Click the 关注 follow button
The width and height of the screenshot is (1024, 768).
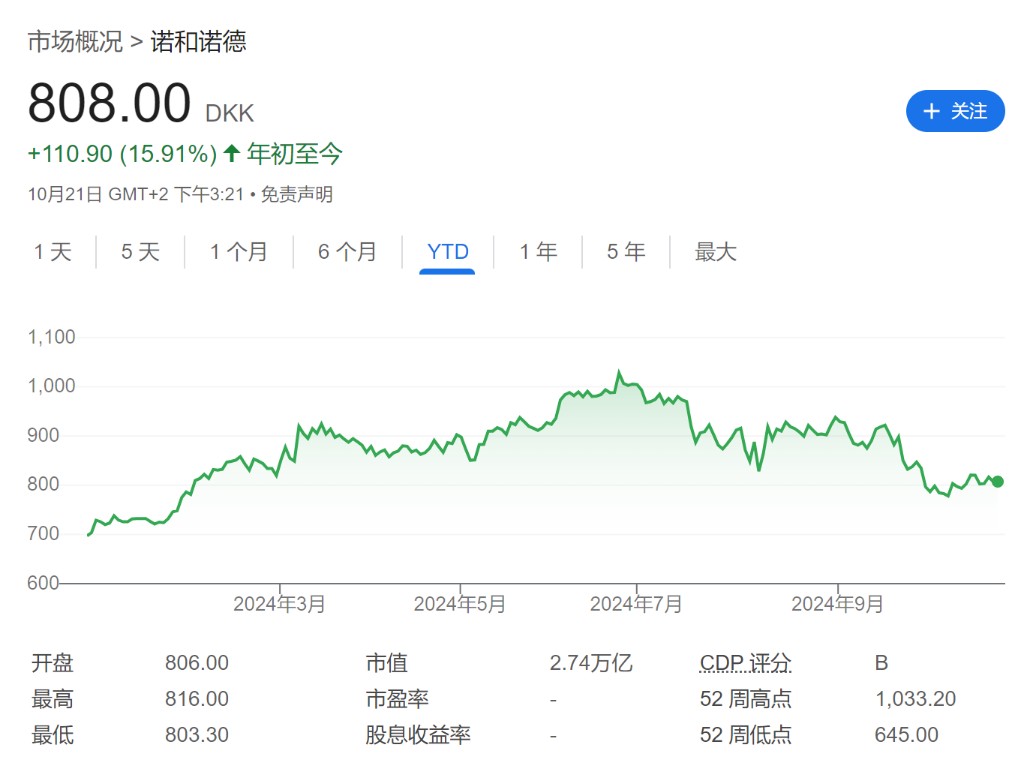coord(955,111)
